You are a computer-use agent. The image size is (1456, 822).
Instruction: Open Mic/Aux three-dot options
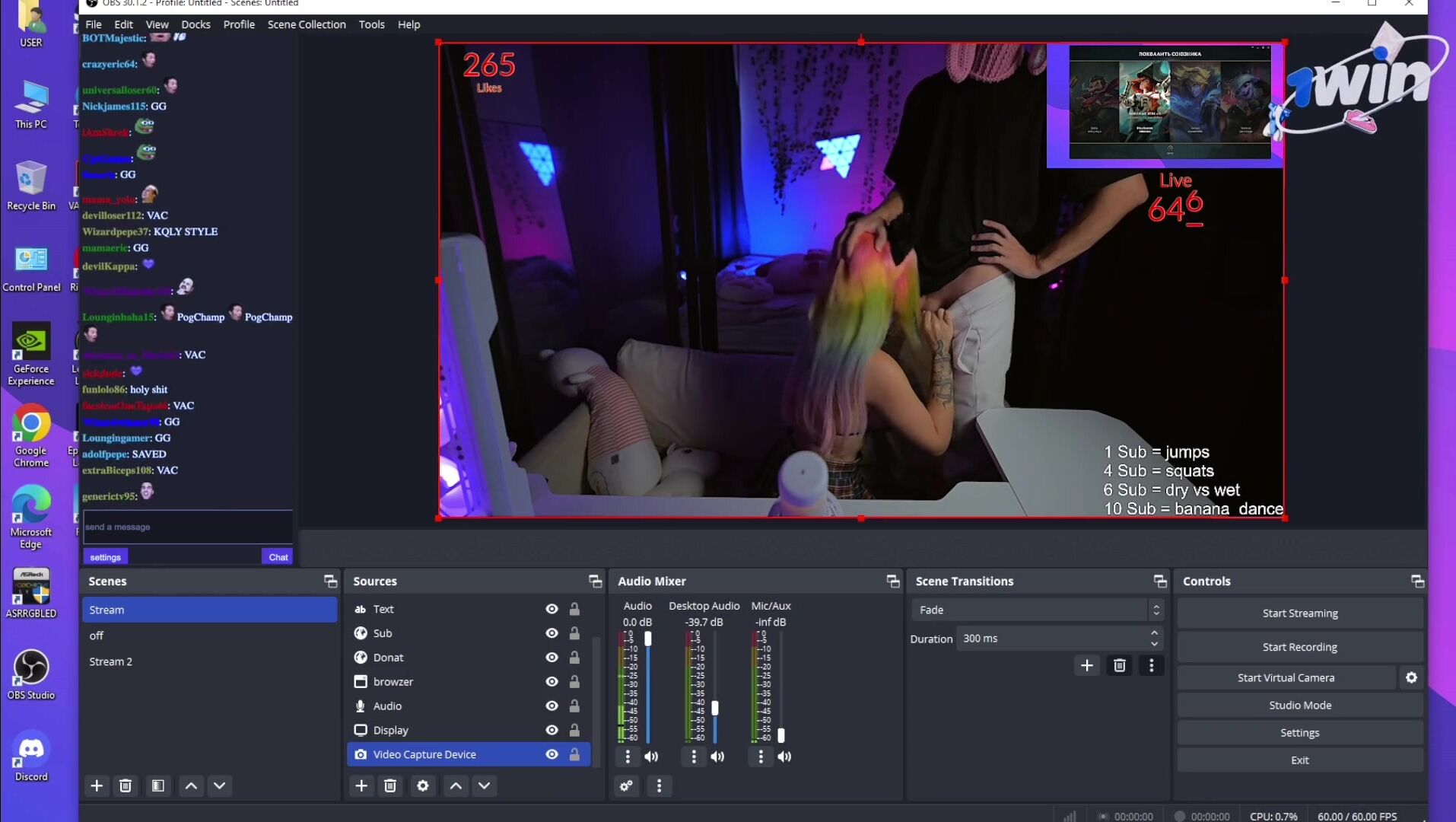click(761, 757)
